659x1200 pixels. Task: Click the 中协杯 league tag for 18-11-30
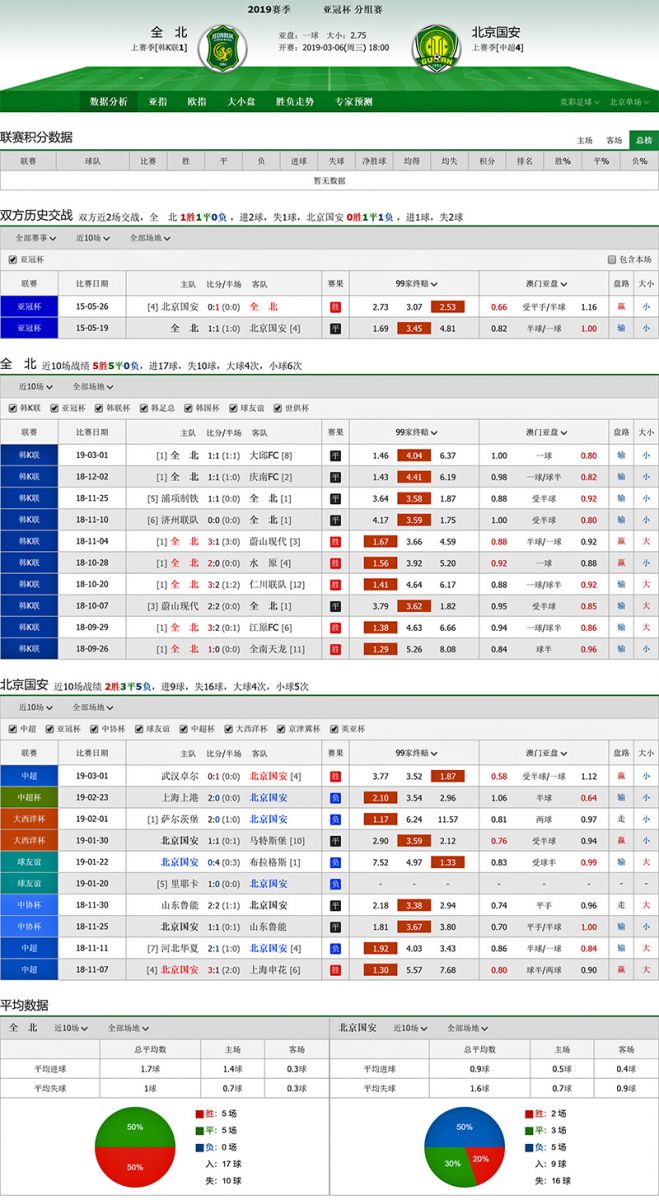pyautogui.click(x=29, y=905)
